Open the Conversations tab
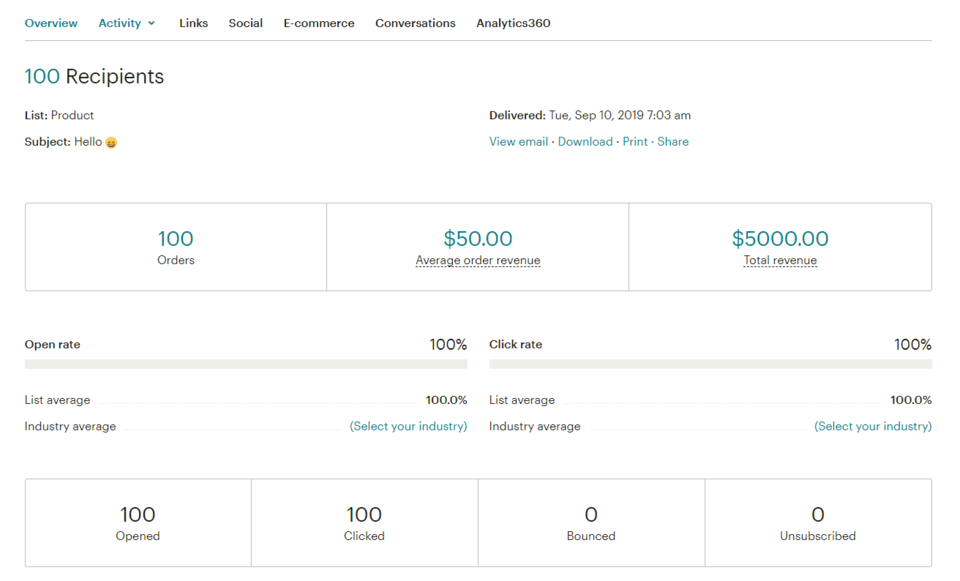The height and width of the screenshot is (581, 960). (x=415, y=23)
